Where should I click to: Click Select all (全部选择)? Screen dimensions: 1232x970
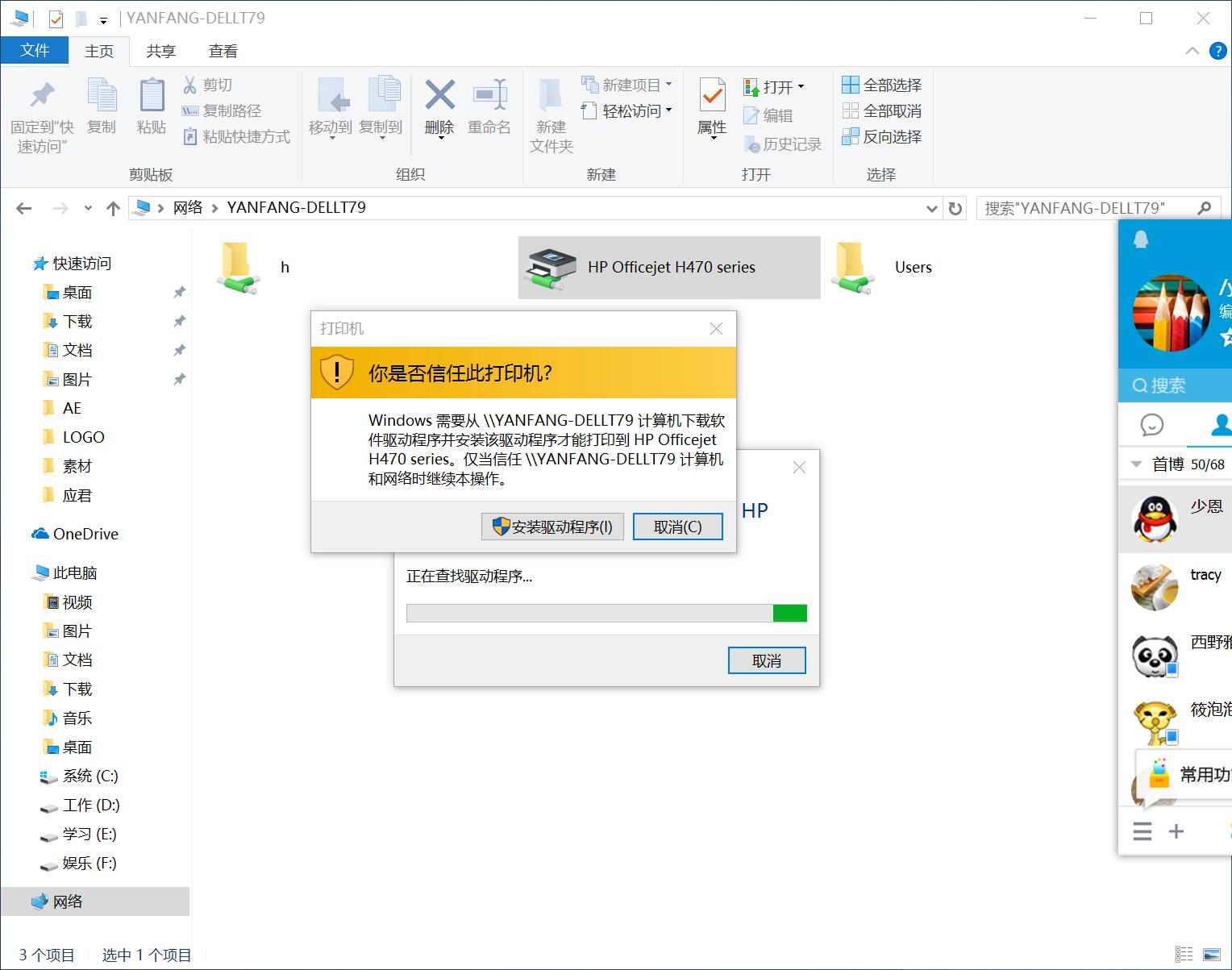click(x=881, y=85)
